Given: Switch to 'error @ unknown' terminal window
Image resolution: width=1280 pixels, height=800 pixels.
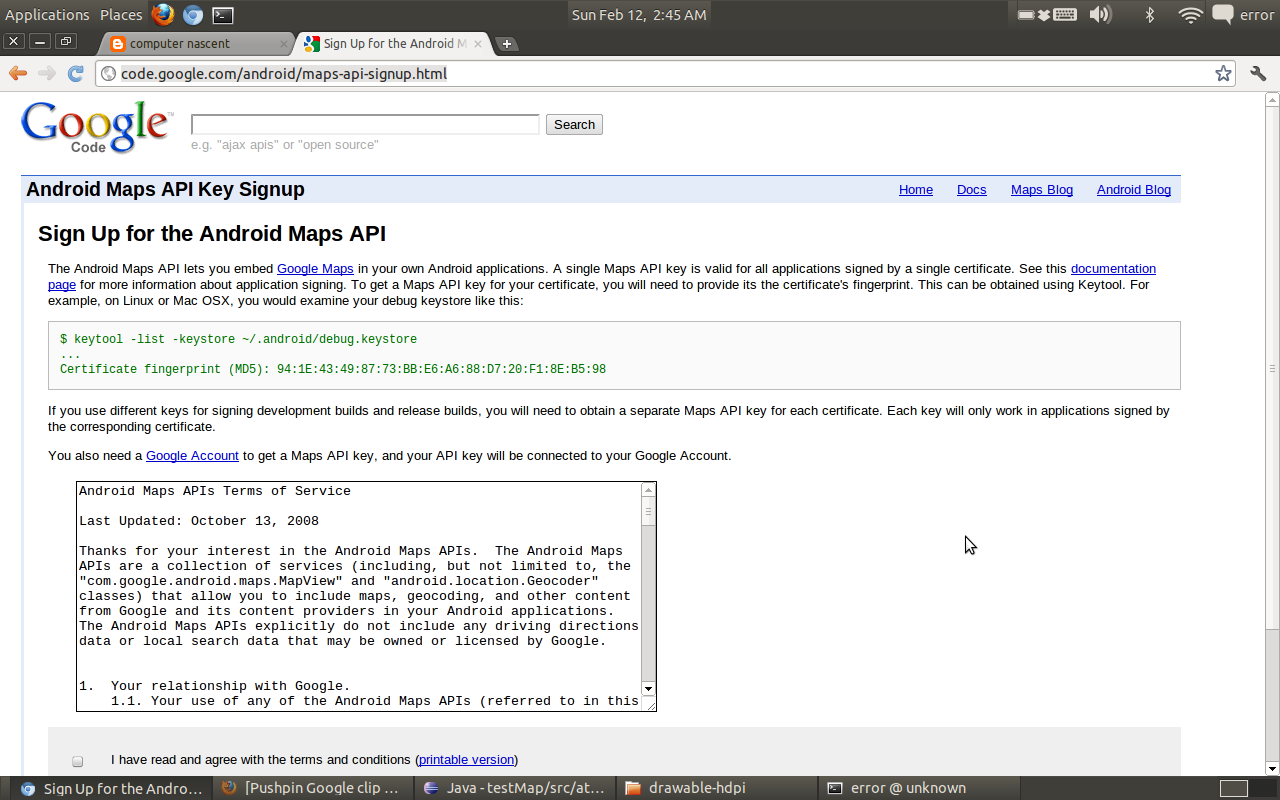Looking at the screenshot, I should click(918, 788).
